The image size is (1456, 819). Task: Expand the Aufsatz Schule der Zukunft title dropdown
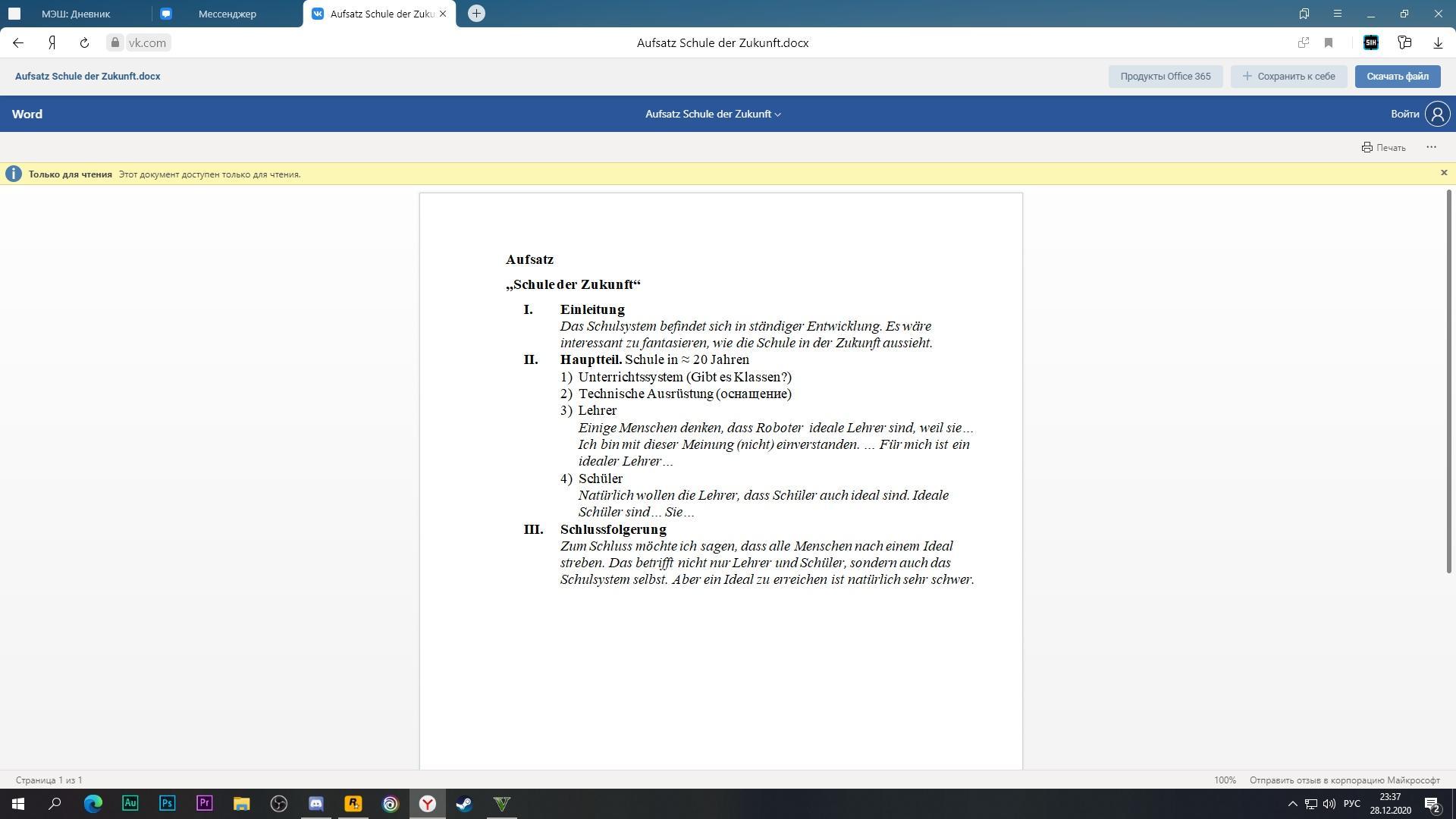713,114
